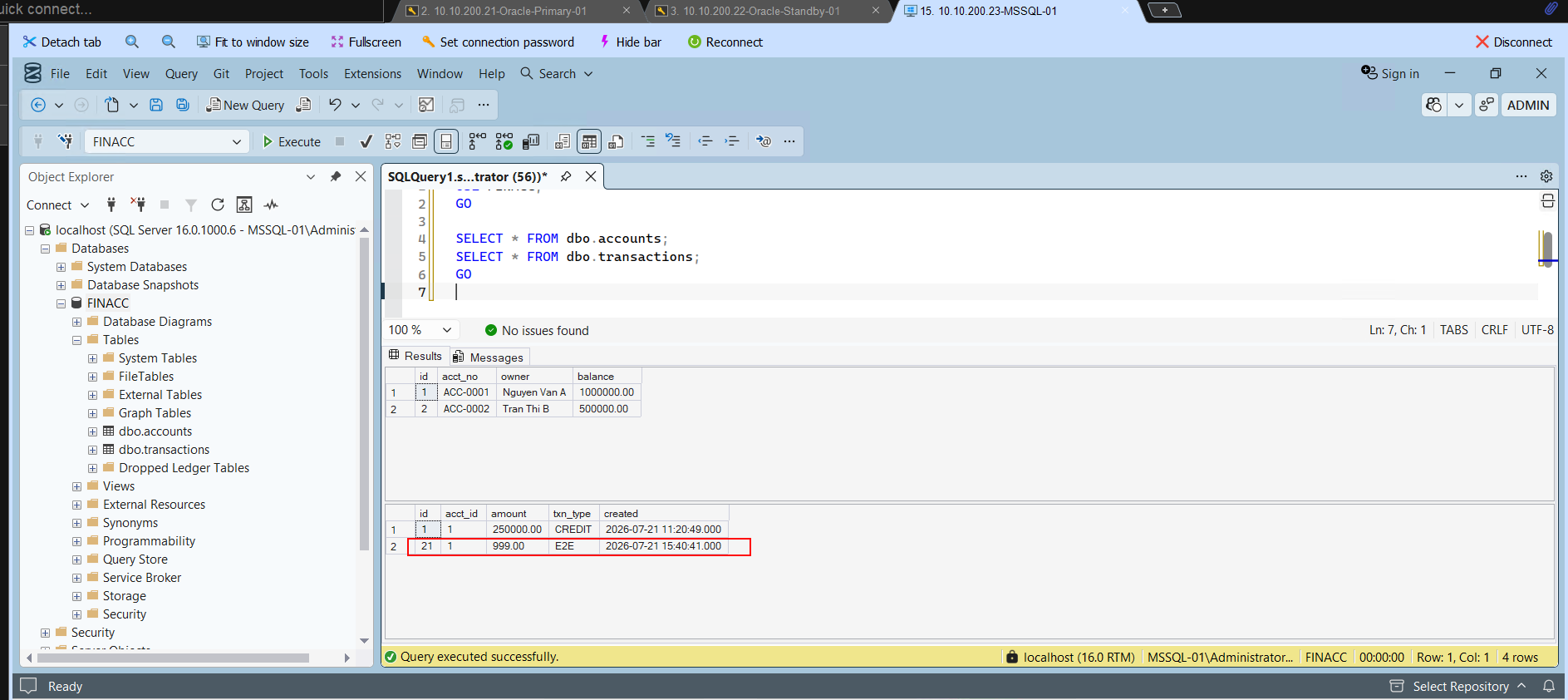Select the Service Broker tree node

click(x=142, y=578)
